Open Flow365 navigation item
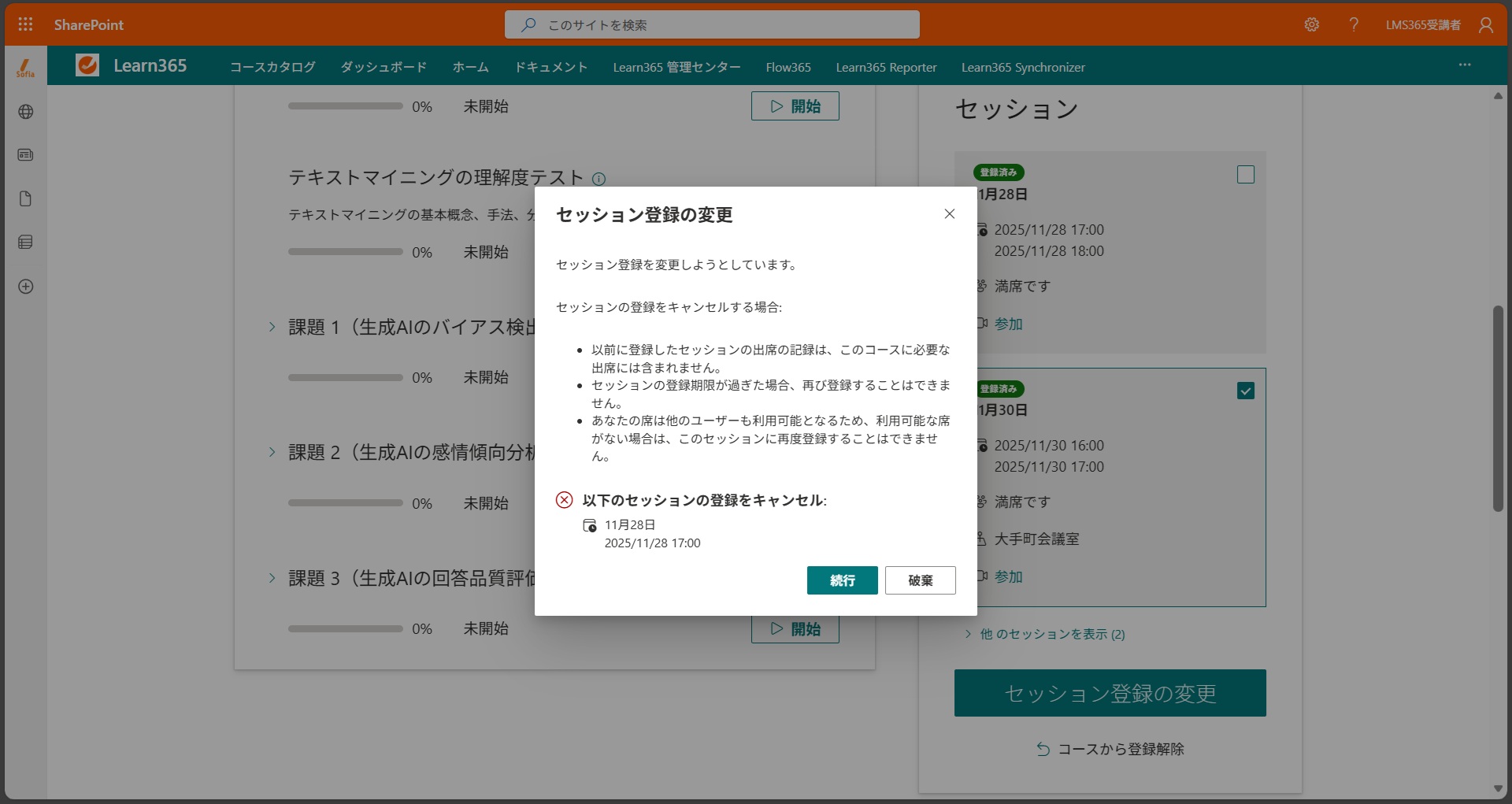Screen dimensions: 1512x804 (788, 67)
